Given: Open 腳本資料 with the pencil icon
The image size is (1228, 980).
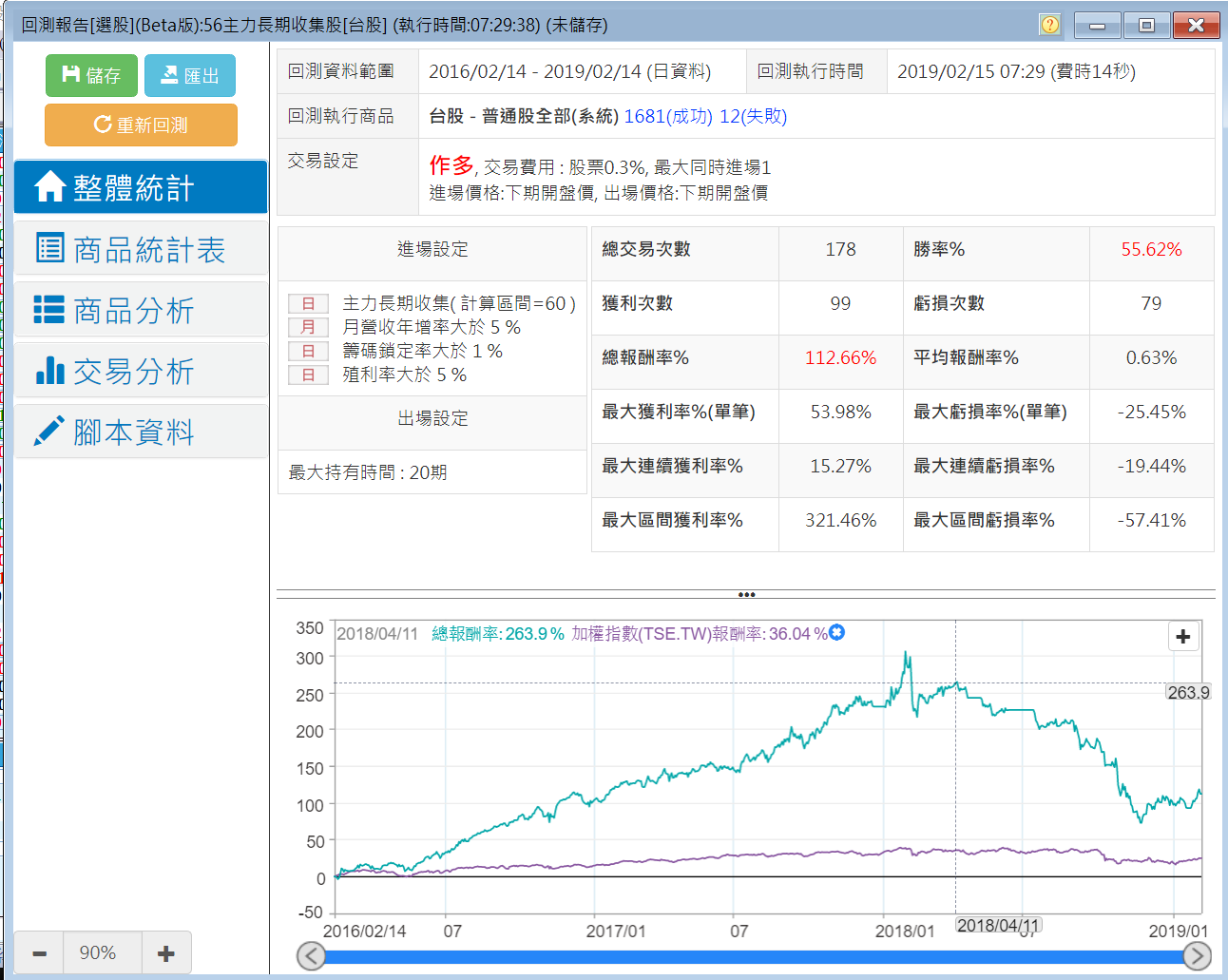Looking at the screenshot, I should 141,432.
